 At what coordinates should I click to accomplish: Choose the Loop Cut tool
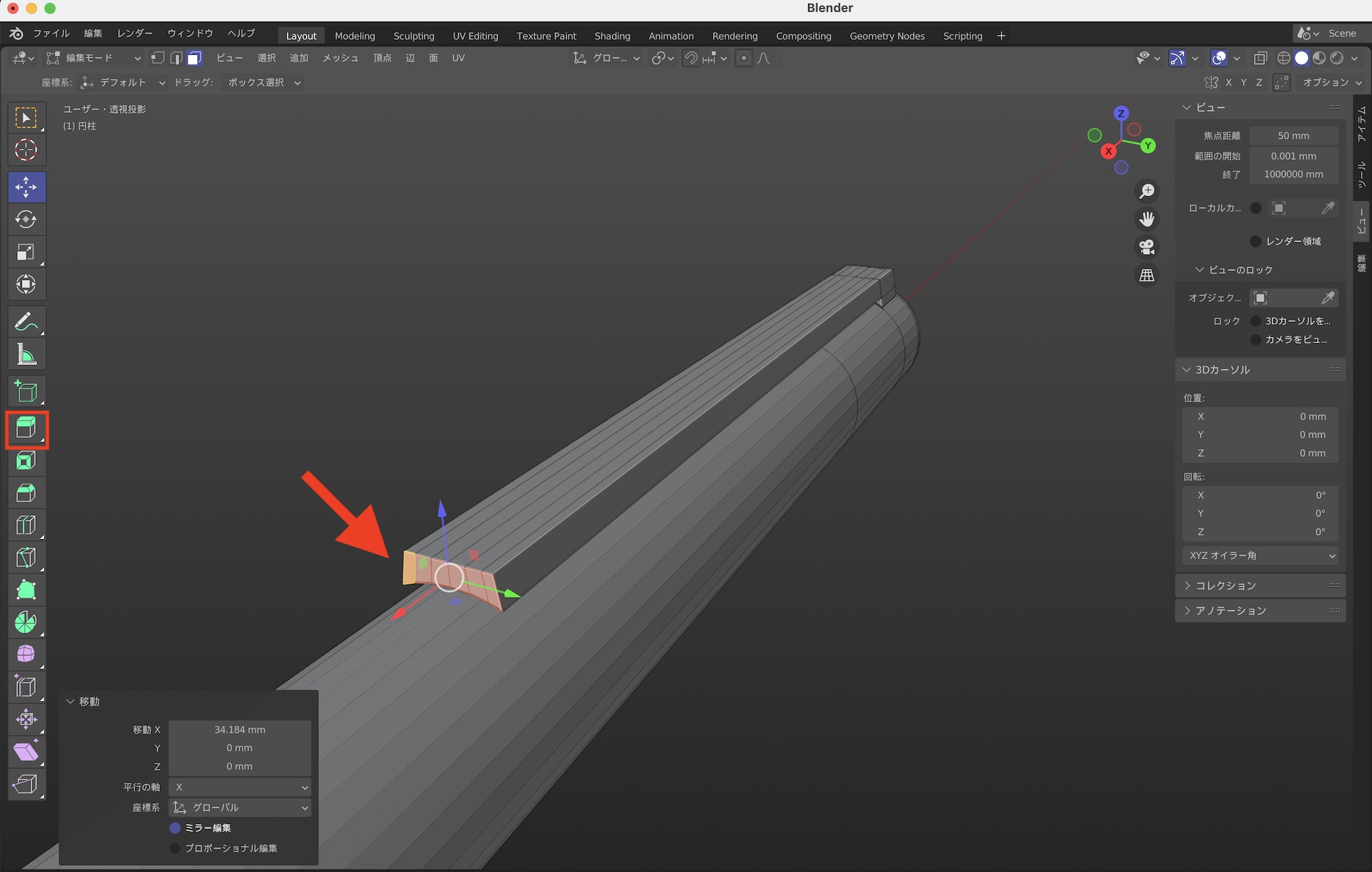tap(26, 526)
